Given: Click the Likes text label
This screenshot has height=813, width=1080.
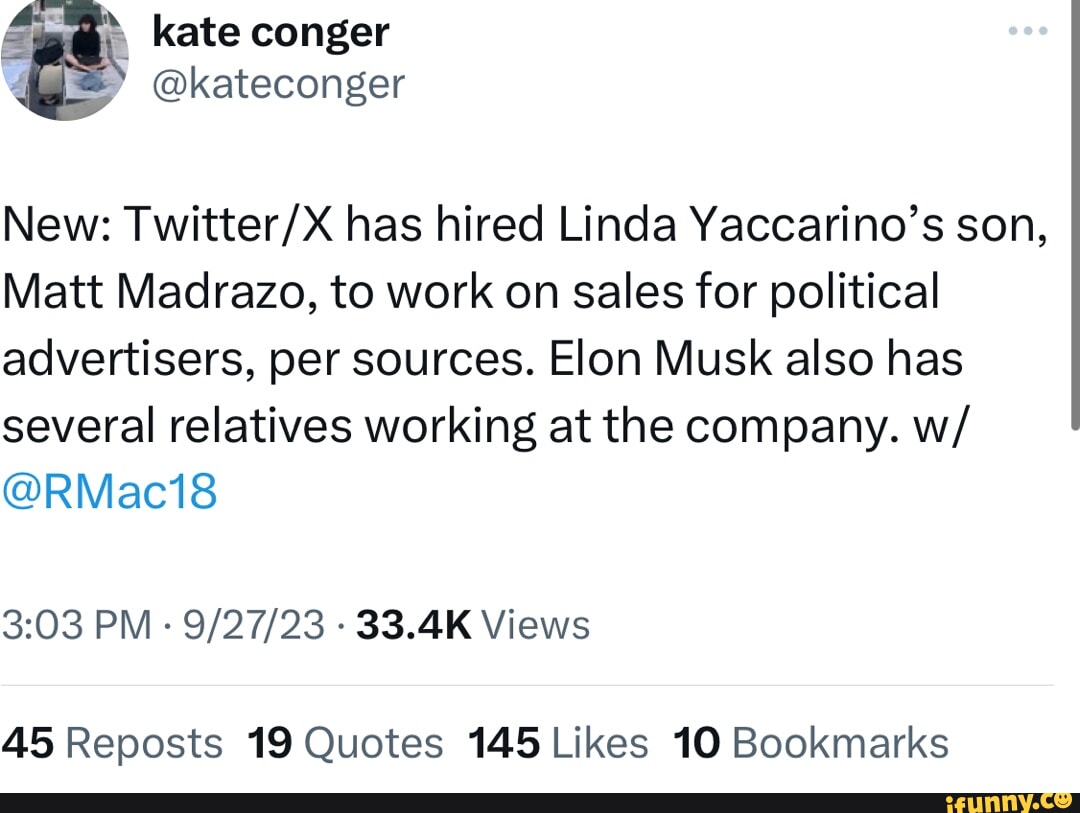Looking at the screenshot, I should [x=600, y=742].
